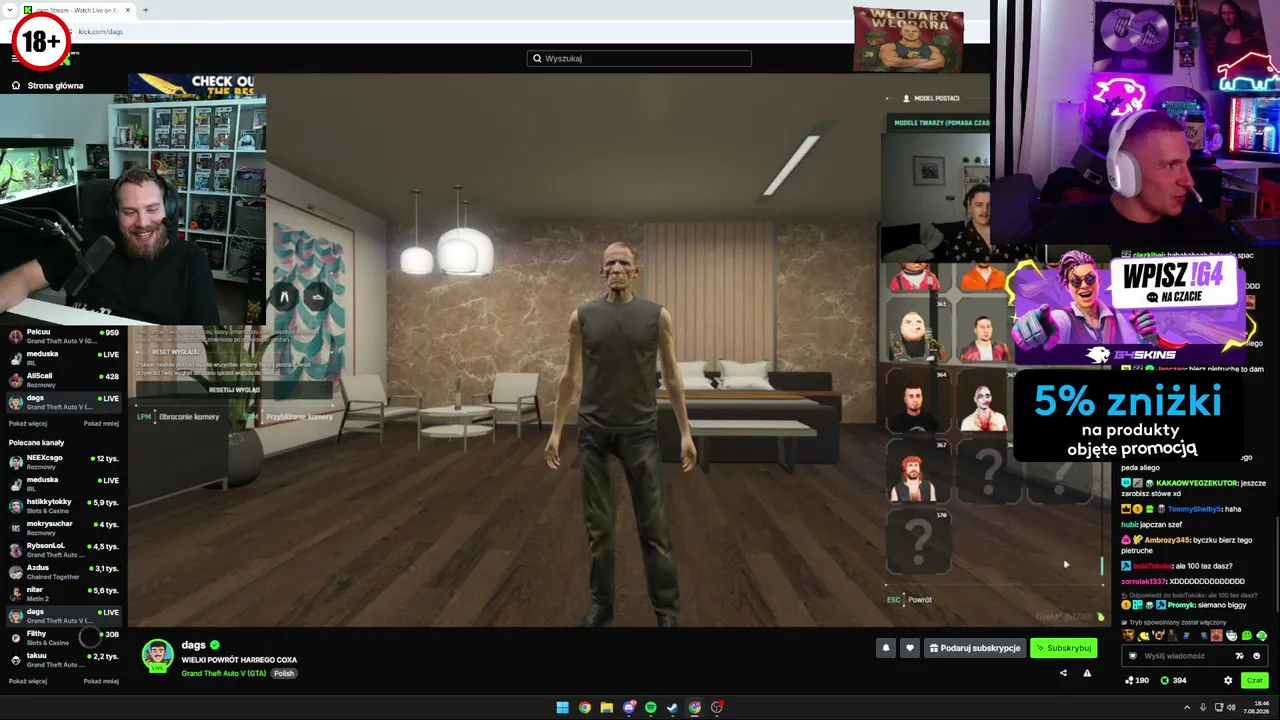Open Pelcuu channel in sidebar

[x=64, y=336]
